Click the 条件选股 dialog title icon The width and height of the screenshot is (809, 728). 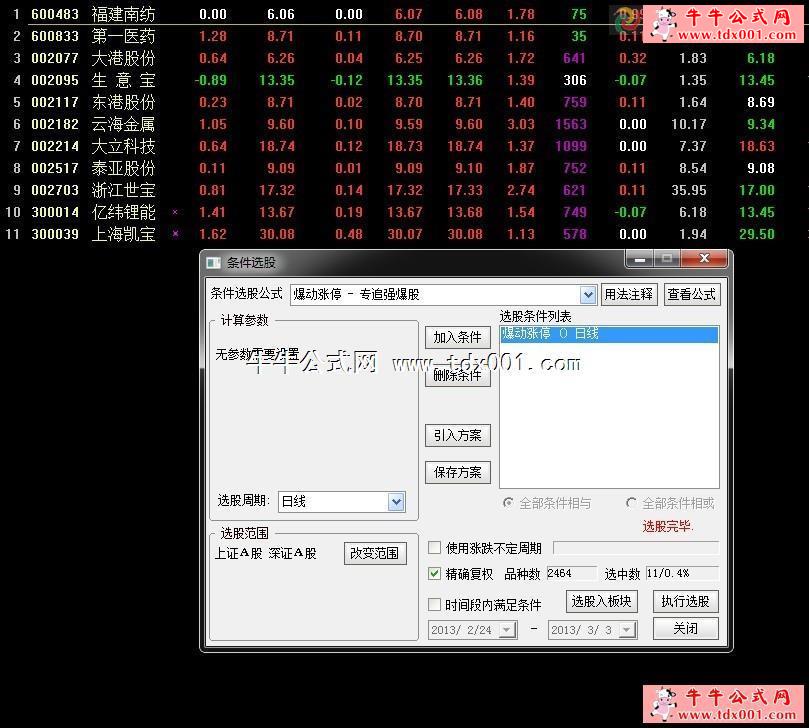[x=213, y=263]
